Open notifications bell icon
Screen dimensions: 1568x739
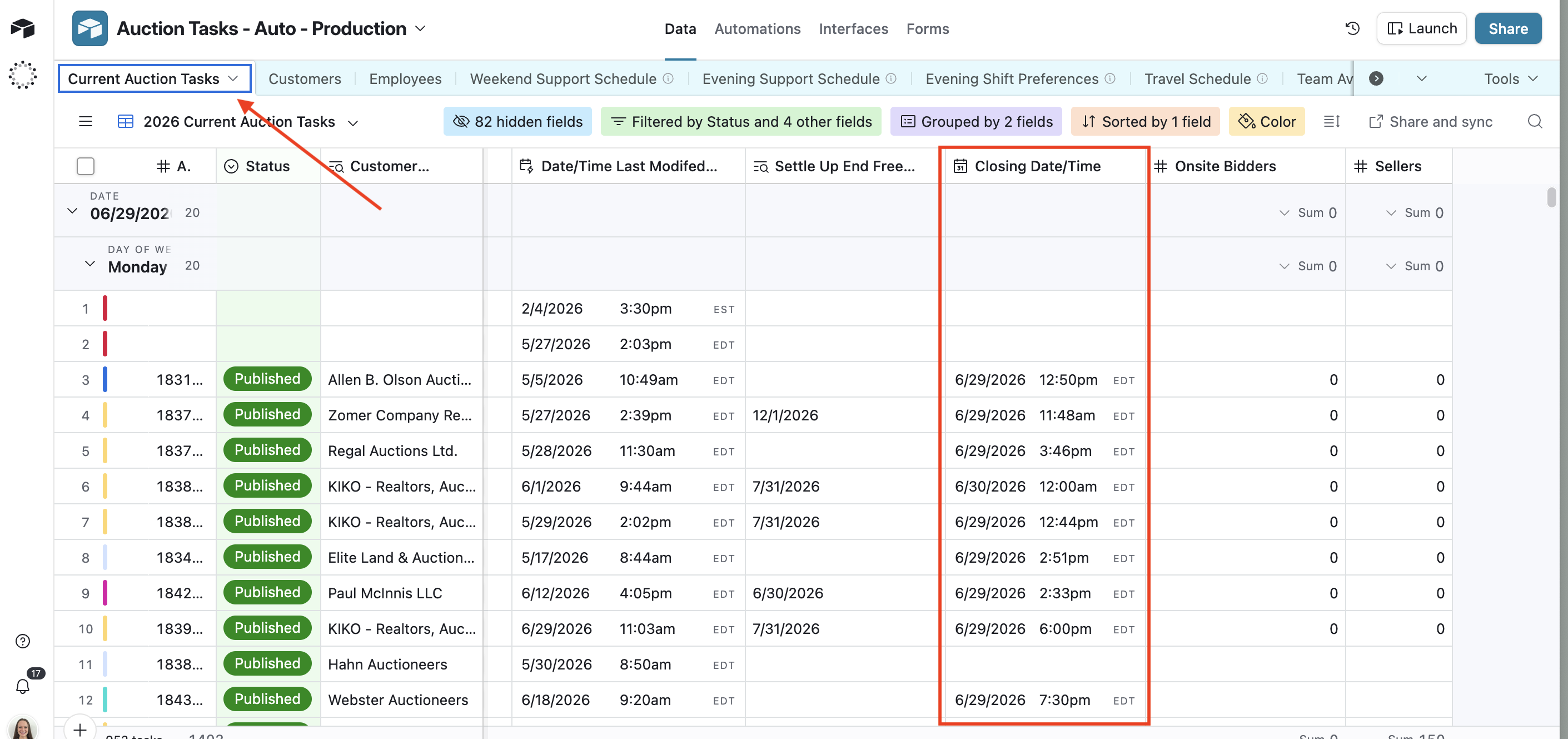(x=23, y=686)
